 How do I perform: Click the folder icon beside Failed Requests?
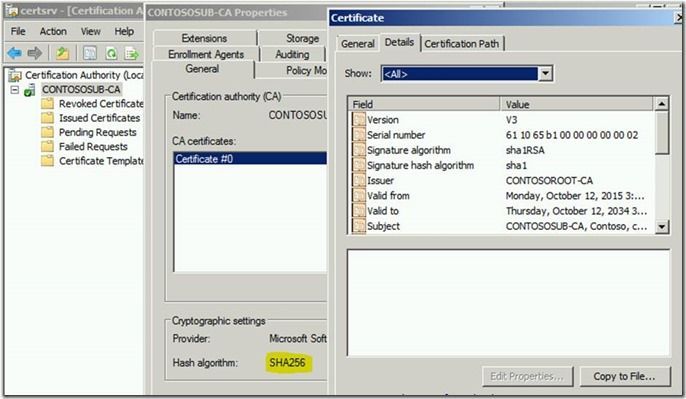click(47, 147)
